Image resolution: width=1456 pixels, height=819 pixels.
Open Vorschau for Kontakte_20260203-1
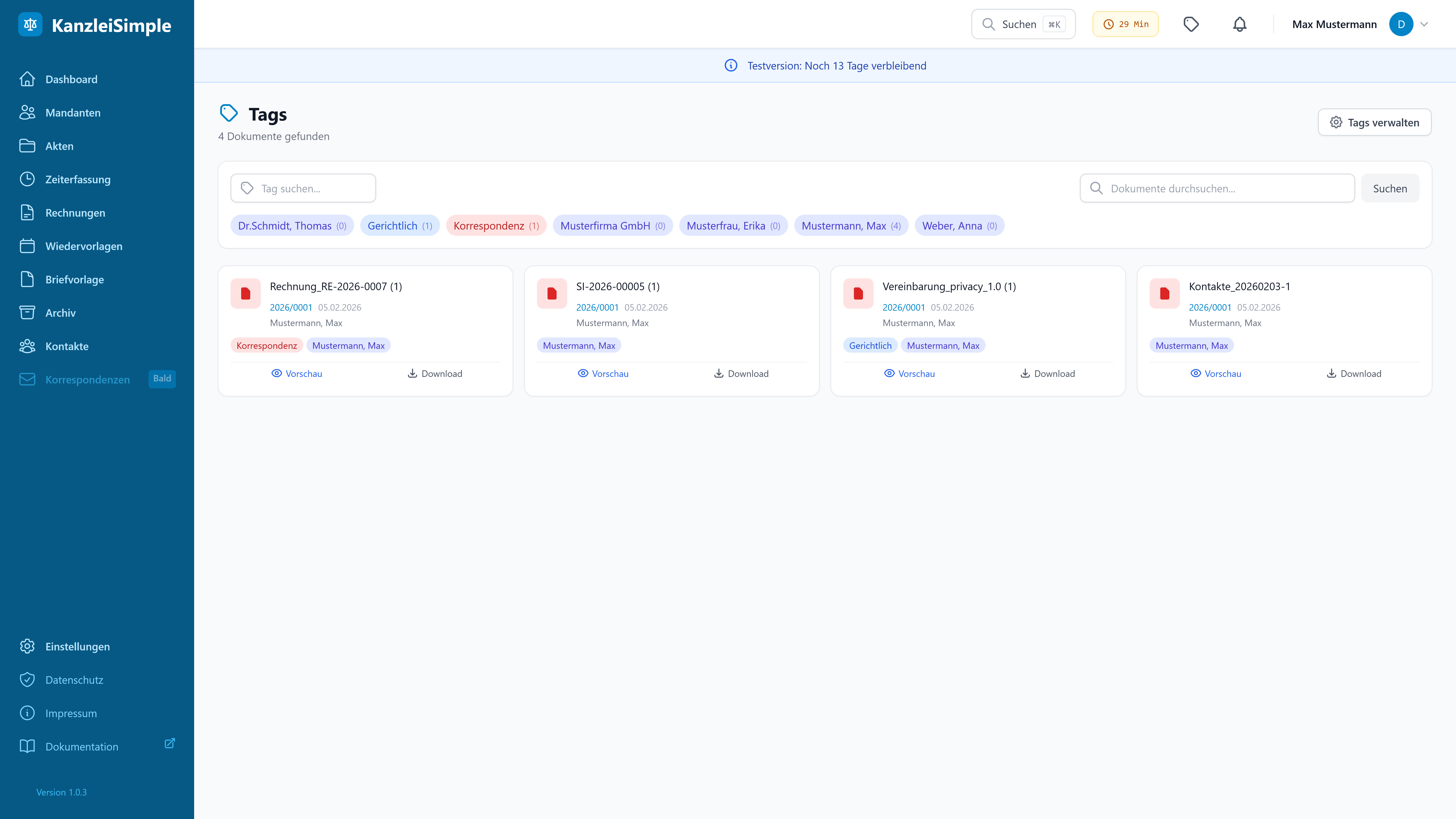pyautogui.click(x=1216, y=374)
